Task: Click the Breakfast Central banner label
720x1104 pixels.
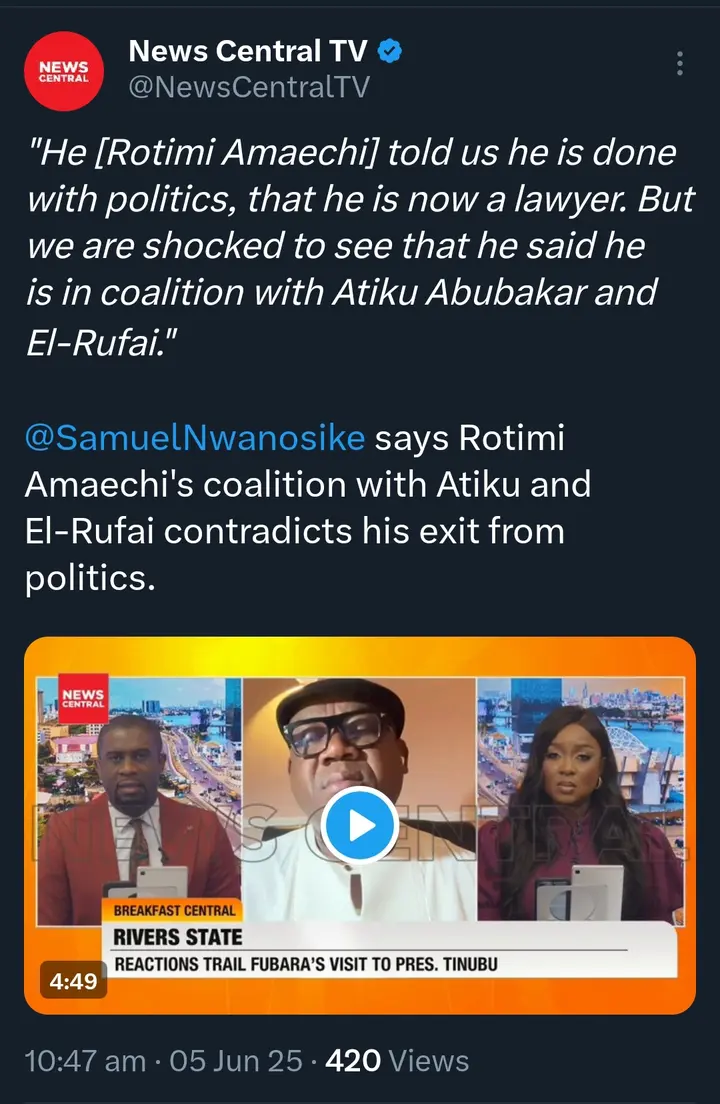Action: (174, 911)
